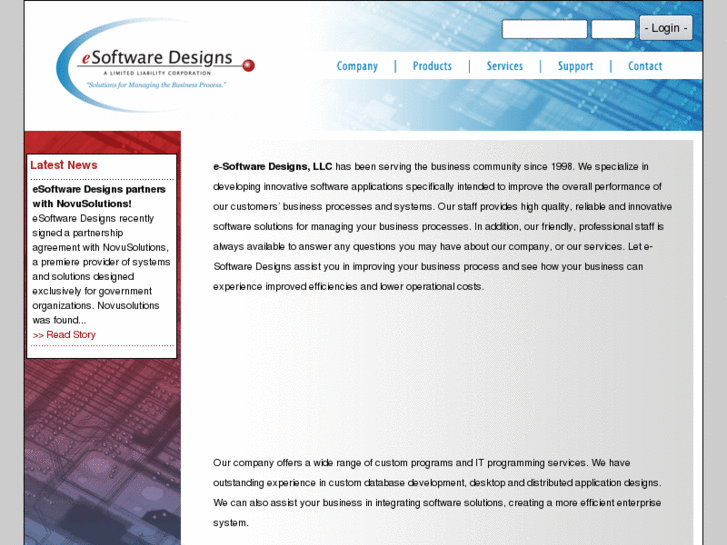Image resolution: width=727 pixels, height=545 pixels.
Task: Click the news text 'was found...'
Action: click(x=59, y=320)
